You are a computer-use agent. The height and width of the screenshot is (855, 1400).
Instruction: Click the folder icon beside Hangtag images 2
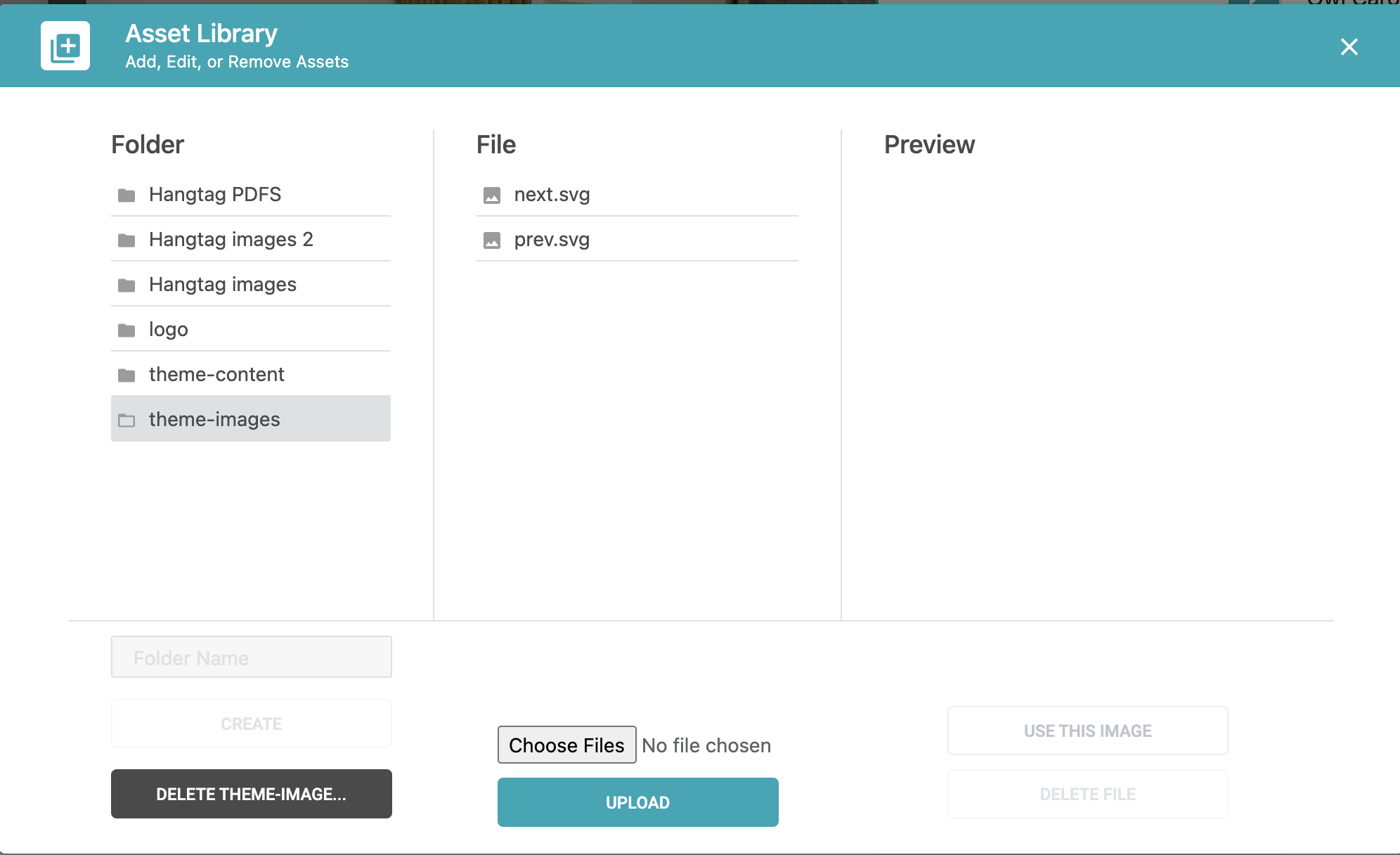click(127, 240)
